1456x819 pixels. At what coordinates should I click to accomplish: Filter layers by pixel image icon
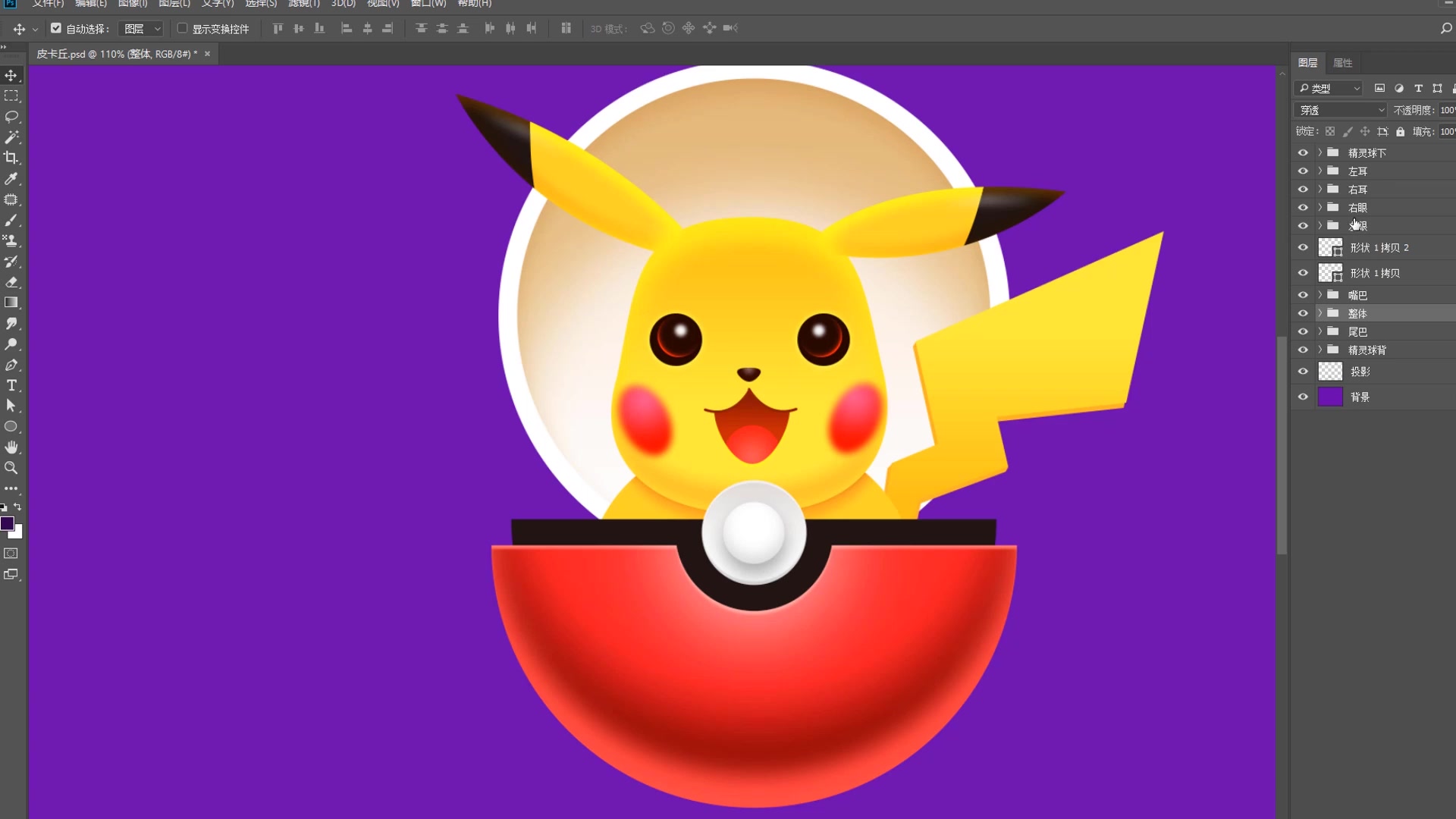(1379, 89)
